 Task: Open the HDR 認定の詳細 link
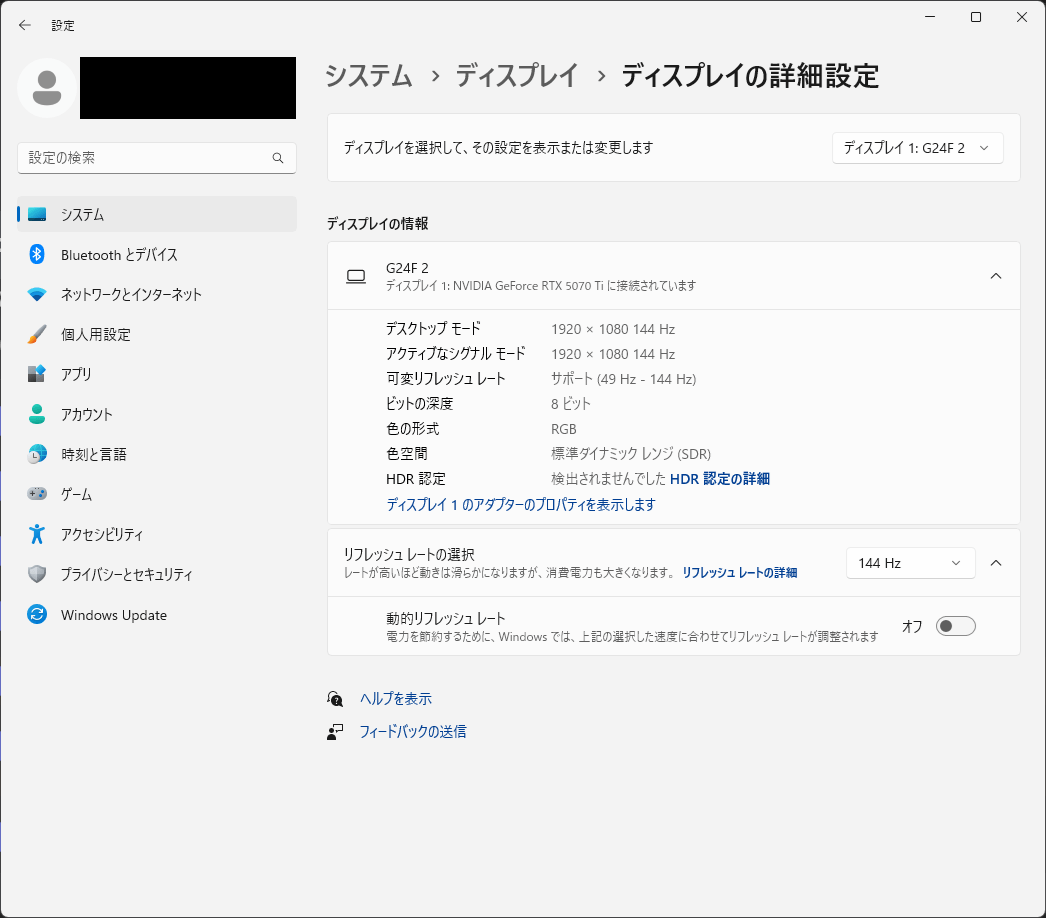[x=720, y=479]
